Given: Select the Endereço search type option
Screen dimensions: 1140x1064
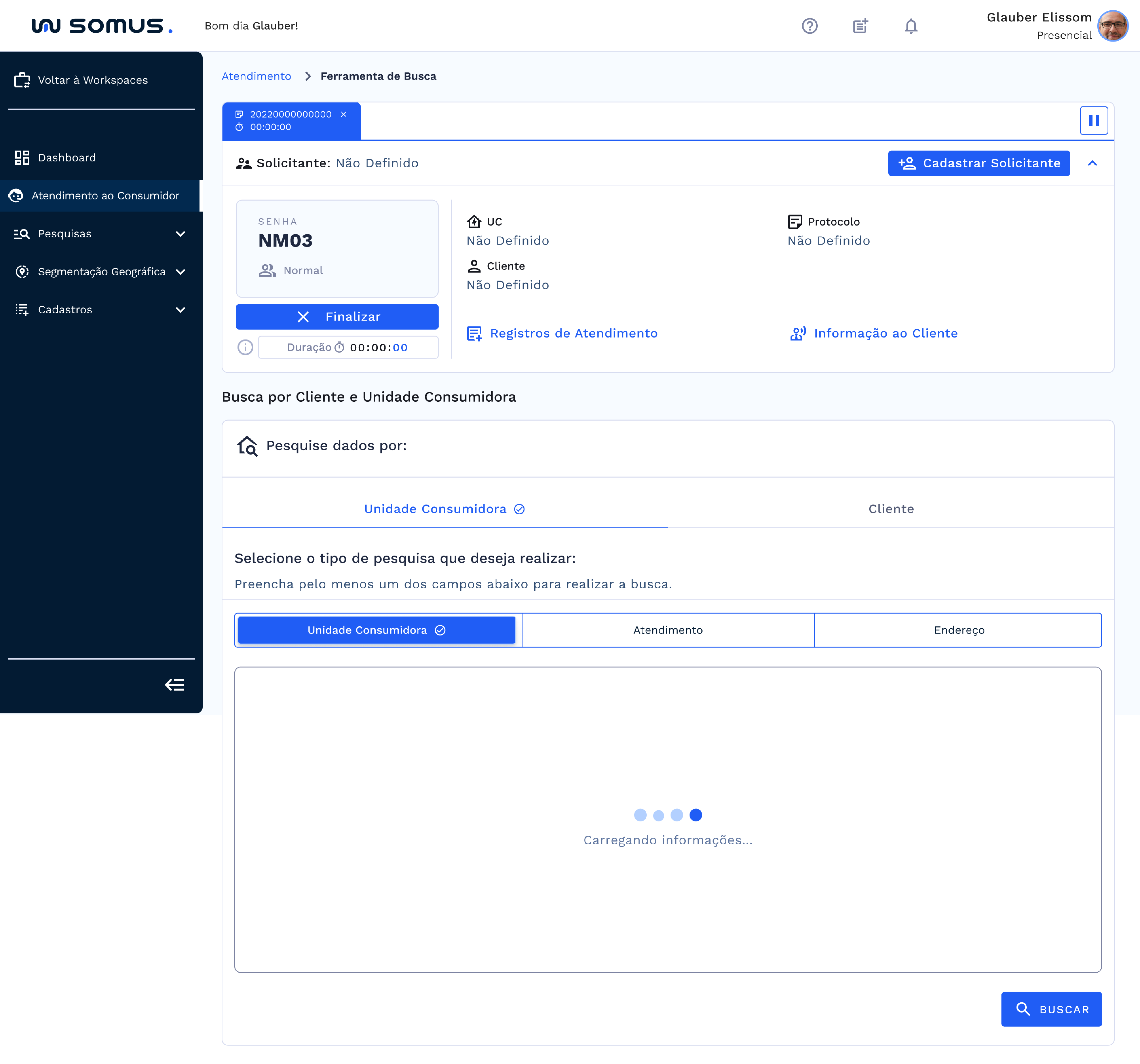Looking at the screenshot, I should pyautogui.click(x=958, y=630).
